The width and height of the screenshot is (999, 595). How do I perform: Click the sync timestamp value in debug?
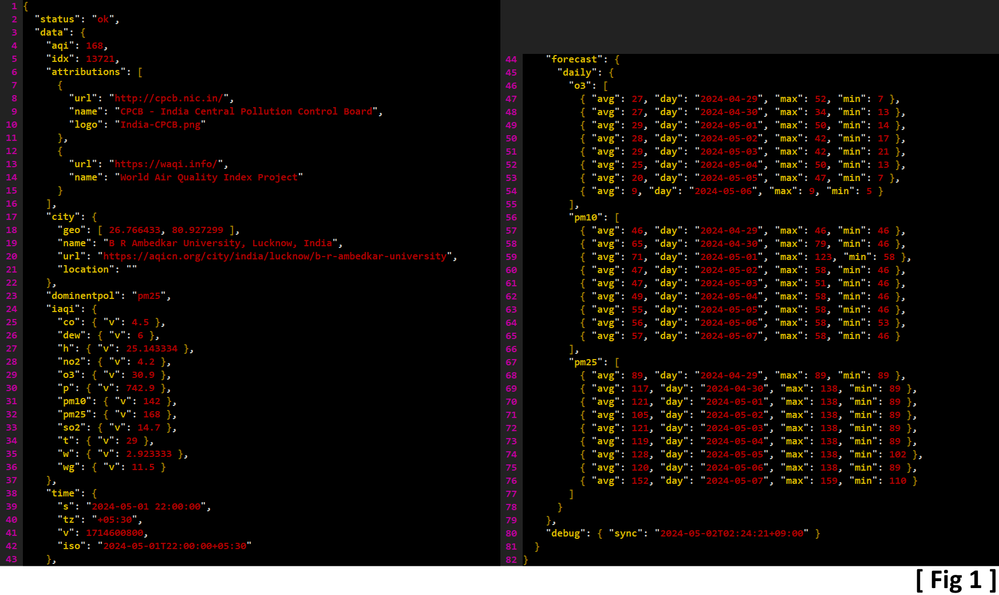coord(733,533)
